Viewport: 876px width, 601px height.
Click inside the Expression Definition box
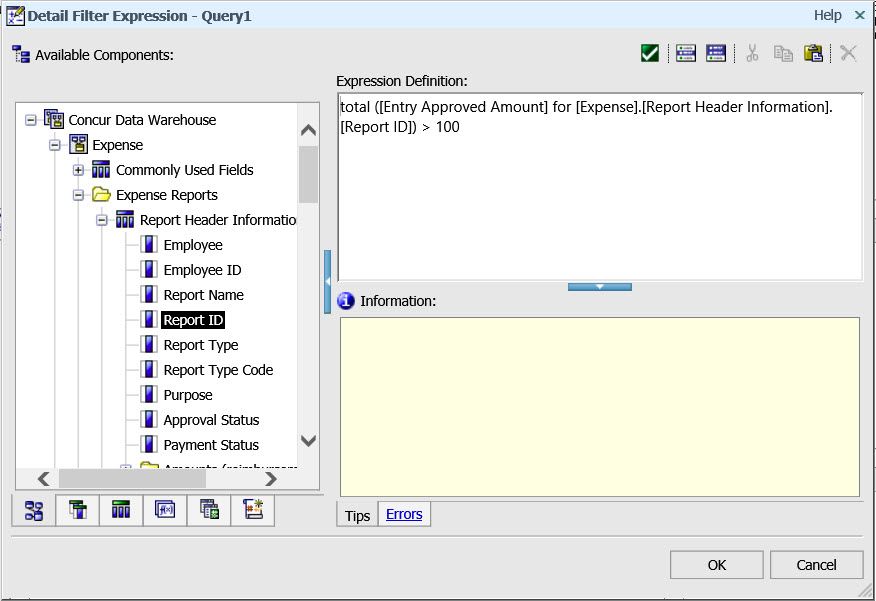point(600,187)
